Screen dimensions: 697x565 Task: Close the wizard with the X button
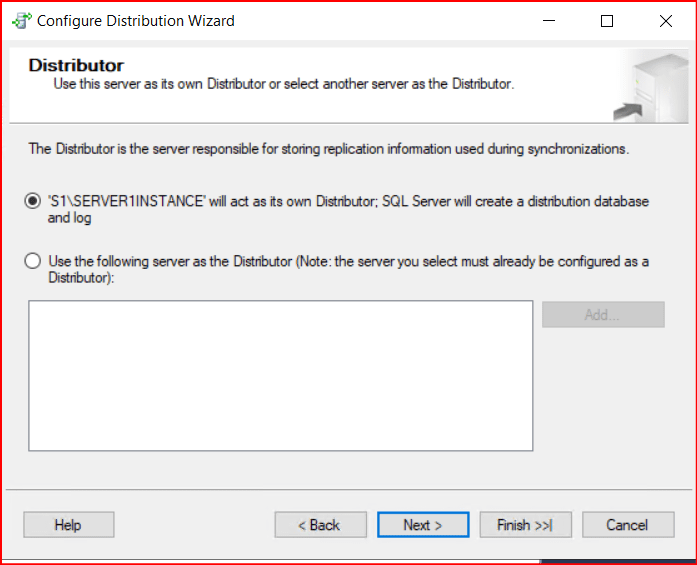click(666, 20)
